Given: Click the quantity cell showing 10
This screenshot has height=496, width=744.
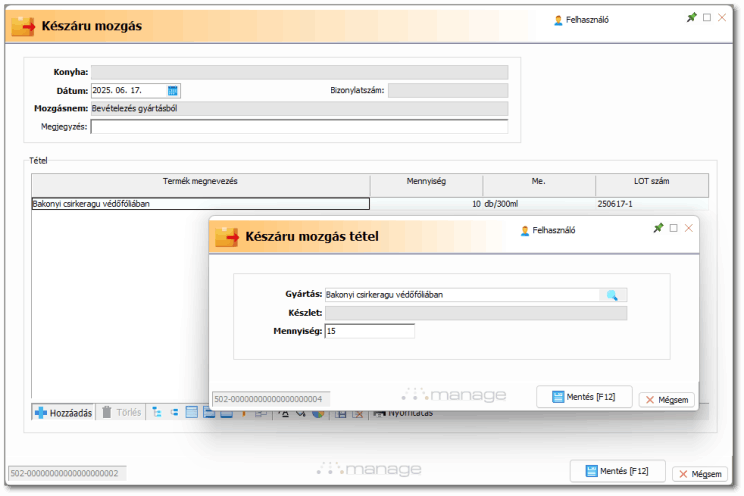Looking at the screenshot, I should [427, 204].
